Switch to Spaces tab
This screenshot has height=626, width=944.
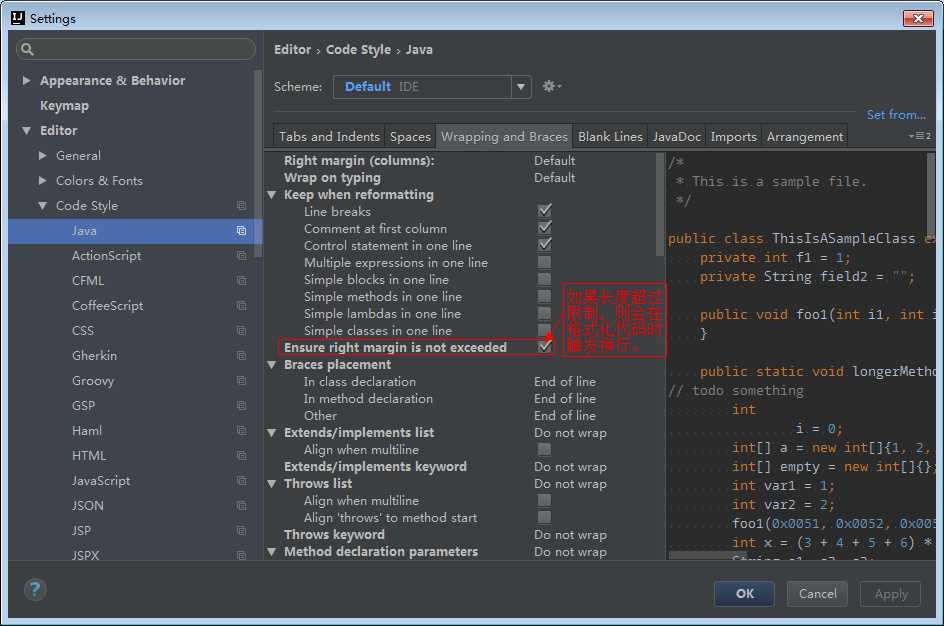(x=410, y=137)
